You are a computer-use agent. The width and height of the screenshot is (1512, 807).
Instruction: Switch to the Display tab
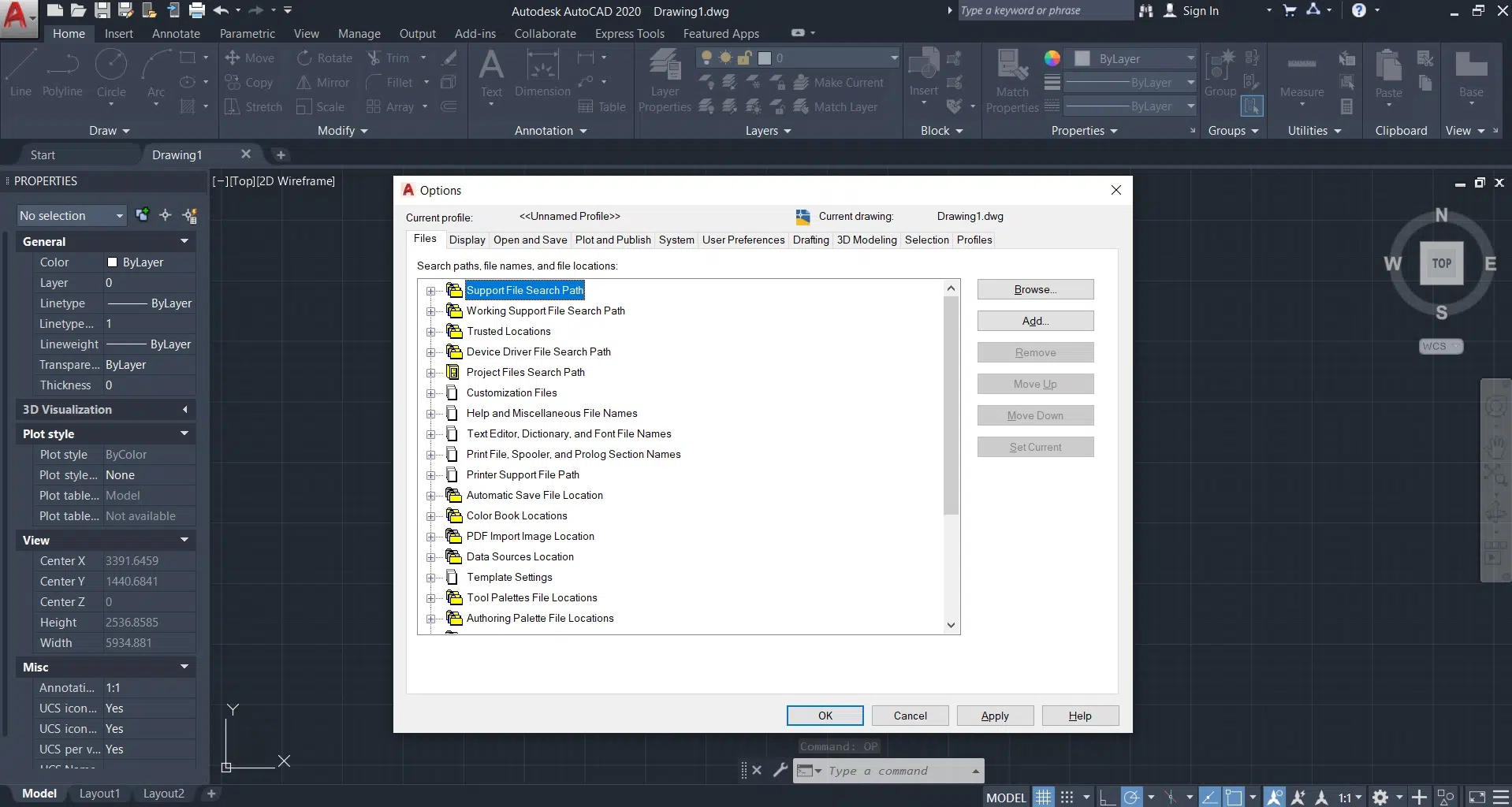pyautogui.click(x=467, y=240)
